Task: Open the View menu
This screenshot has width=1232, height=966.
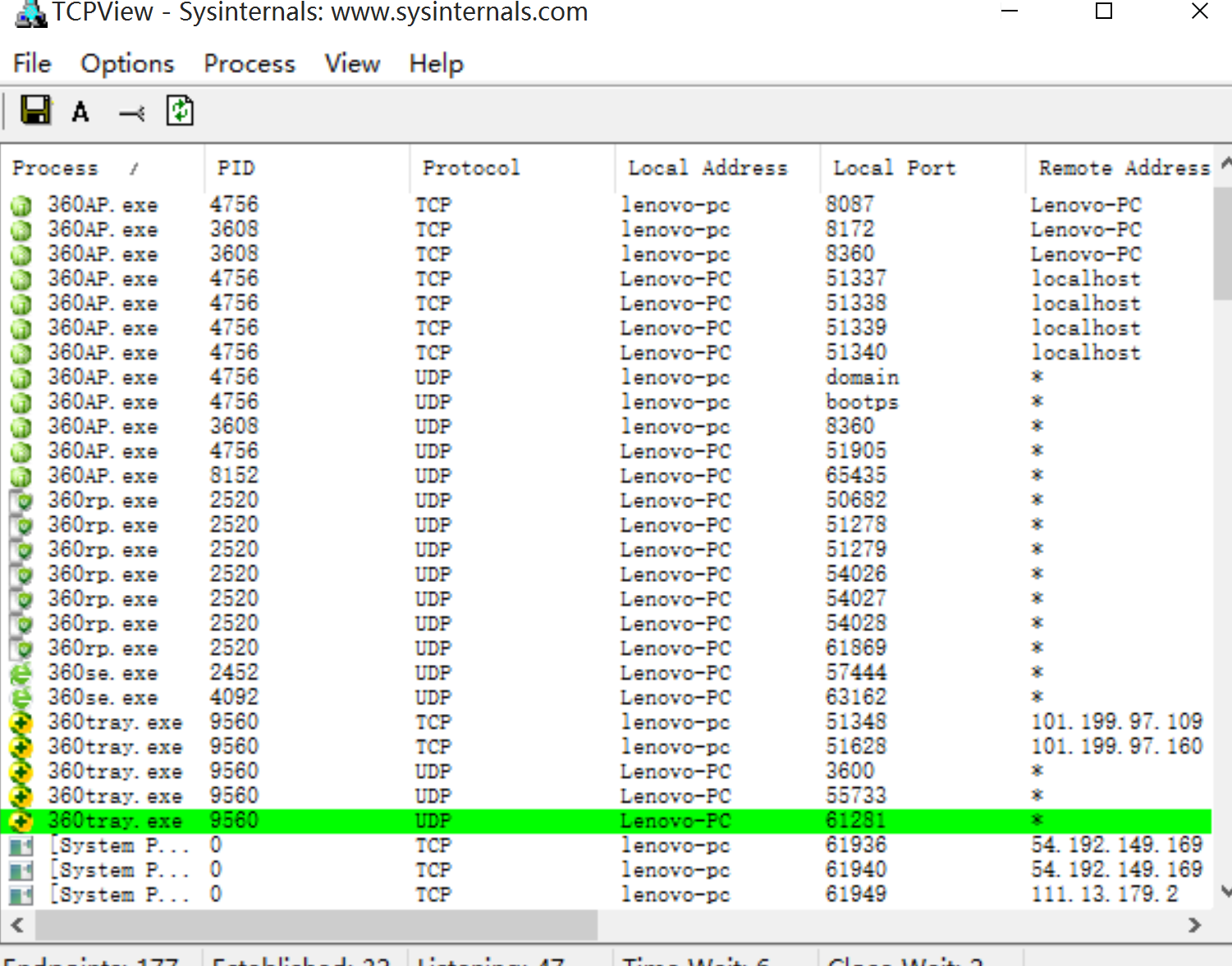Action: tap(352, 64)
